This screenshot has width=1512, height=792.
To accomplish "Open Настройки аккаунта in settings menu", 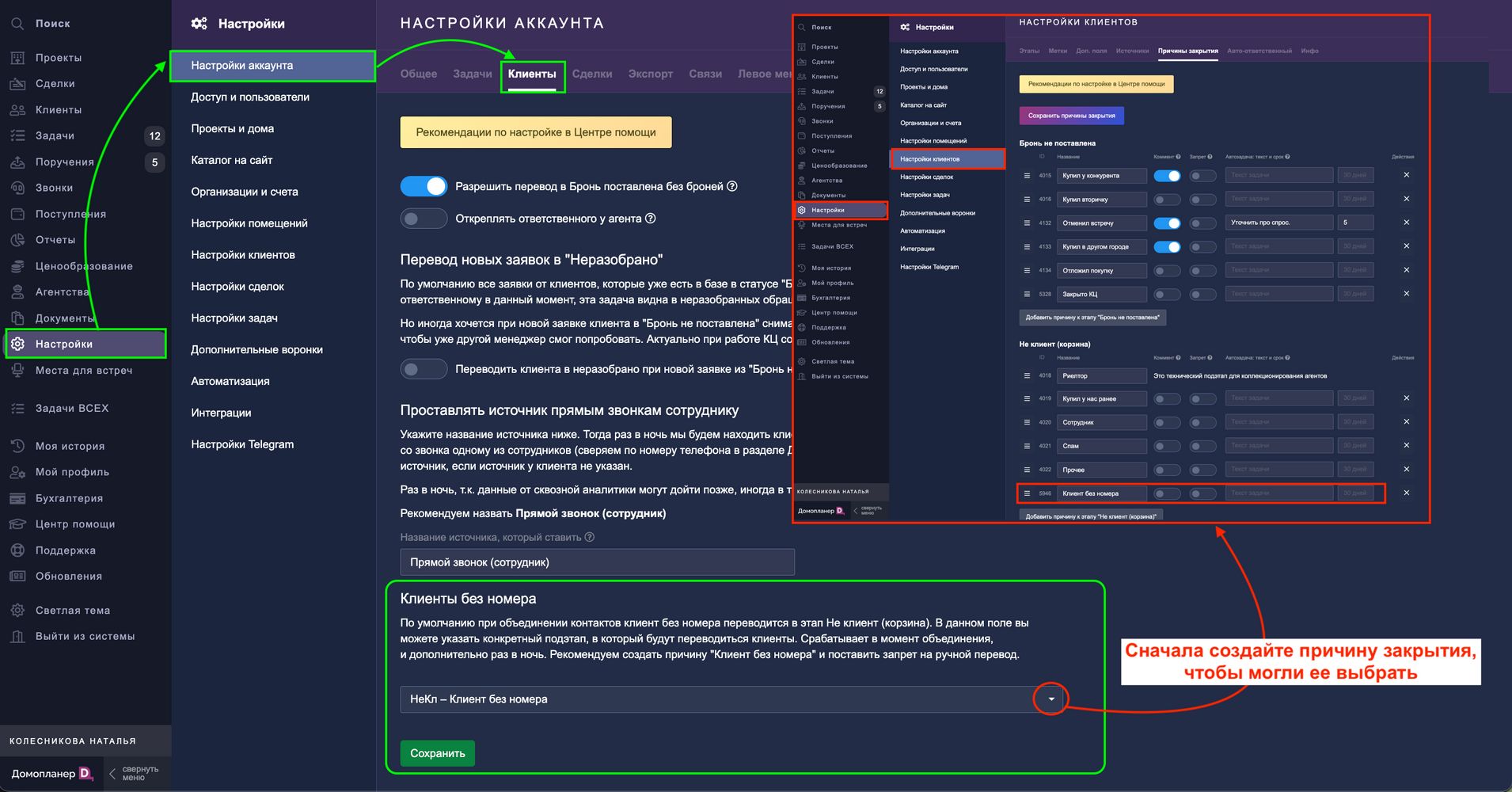I will coord(272,66).
